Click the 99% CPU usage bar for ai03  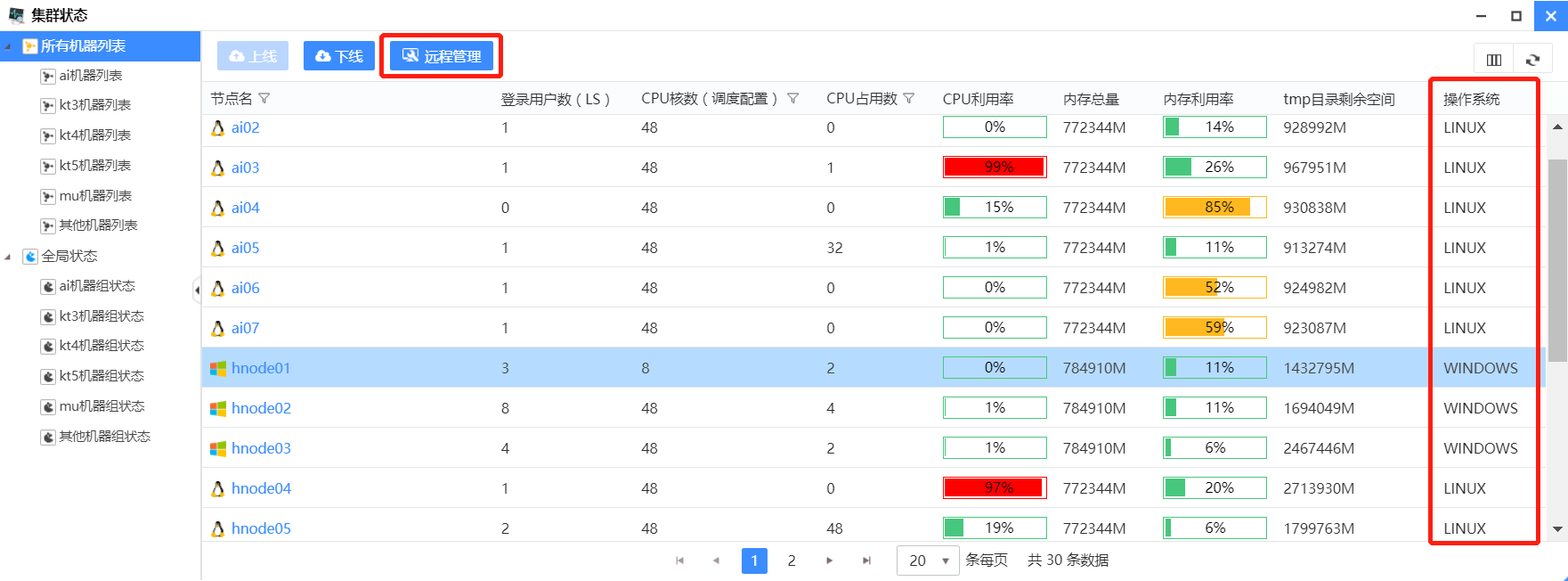pos(995,167)
